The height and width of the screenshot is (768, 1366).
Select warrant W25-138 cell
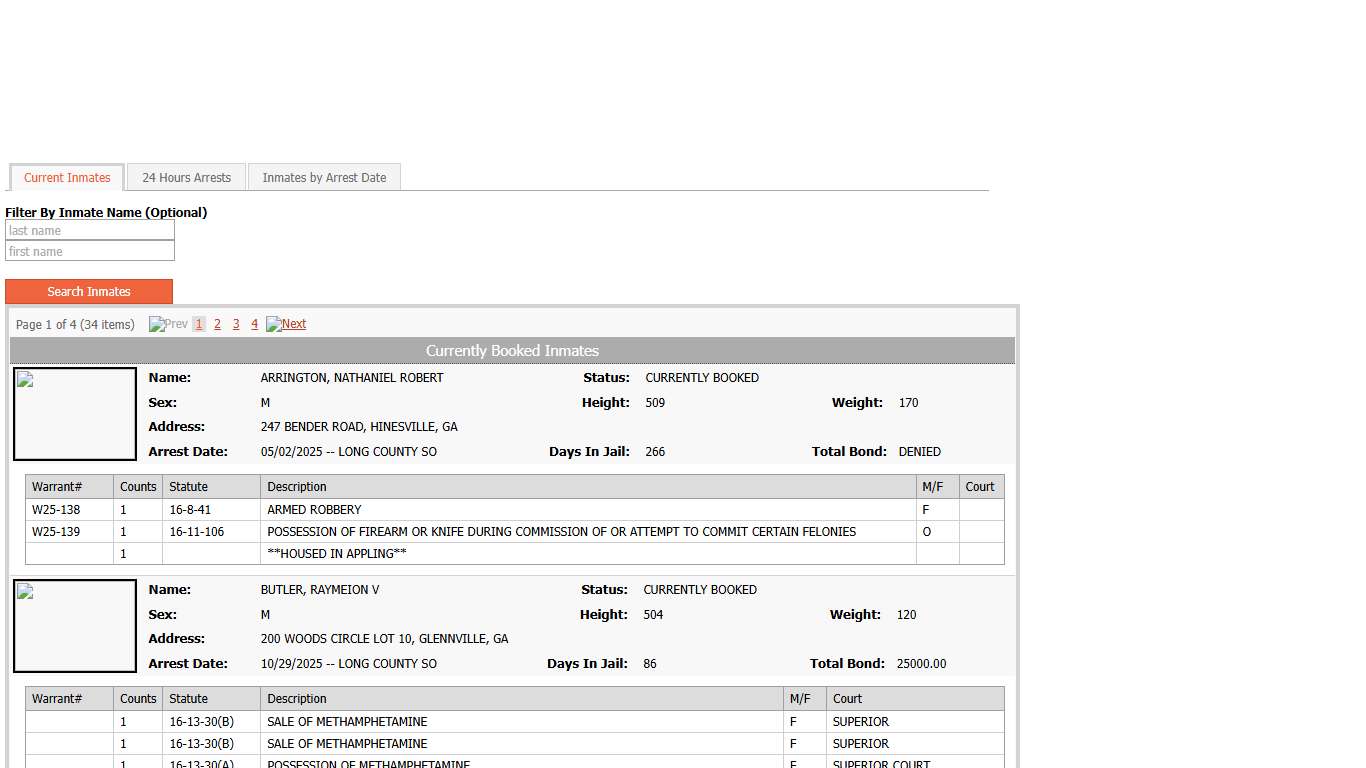56,510
